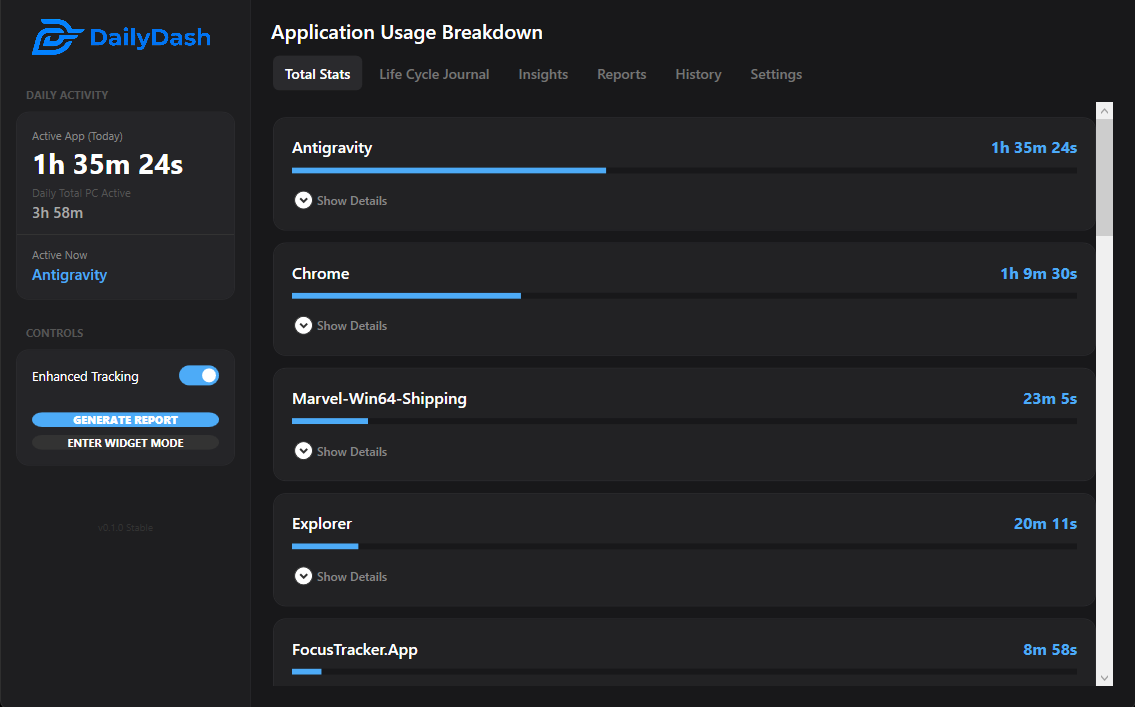Click the scrollbar up arrow

(x=1104, y=111)
